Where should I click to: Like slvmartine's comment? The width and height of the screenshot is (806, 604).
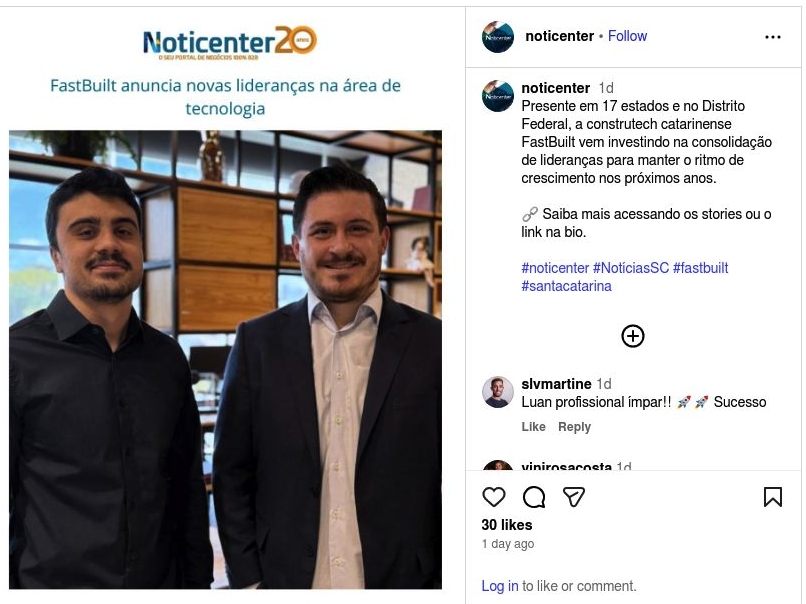(x=534, y=427)
